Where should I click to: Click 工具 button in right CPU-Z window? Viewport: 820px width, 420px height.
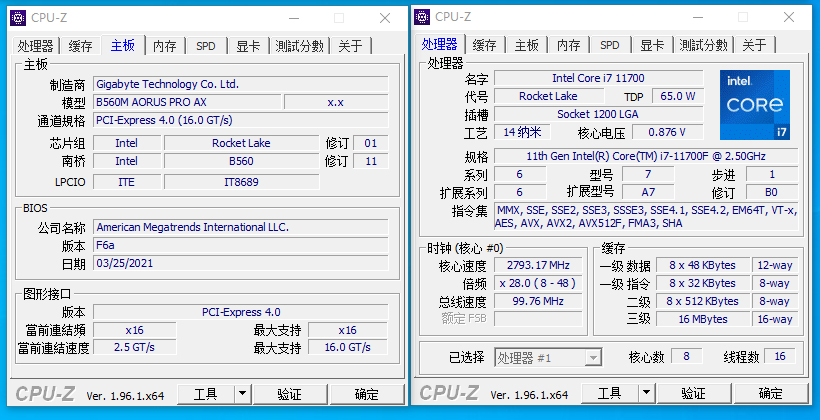pyautogui.click(x=610, y=394)
